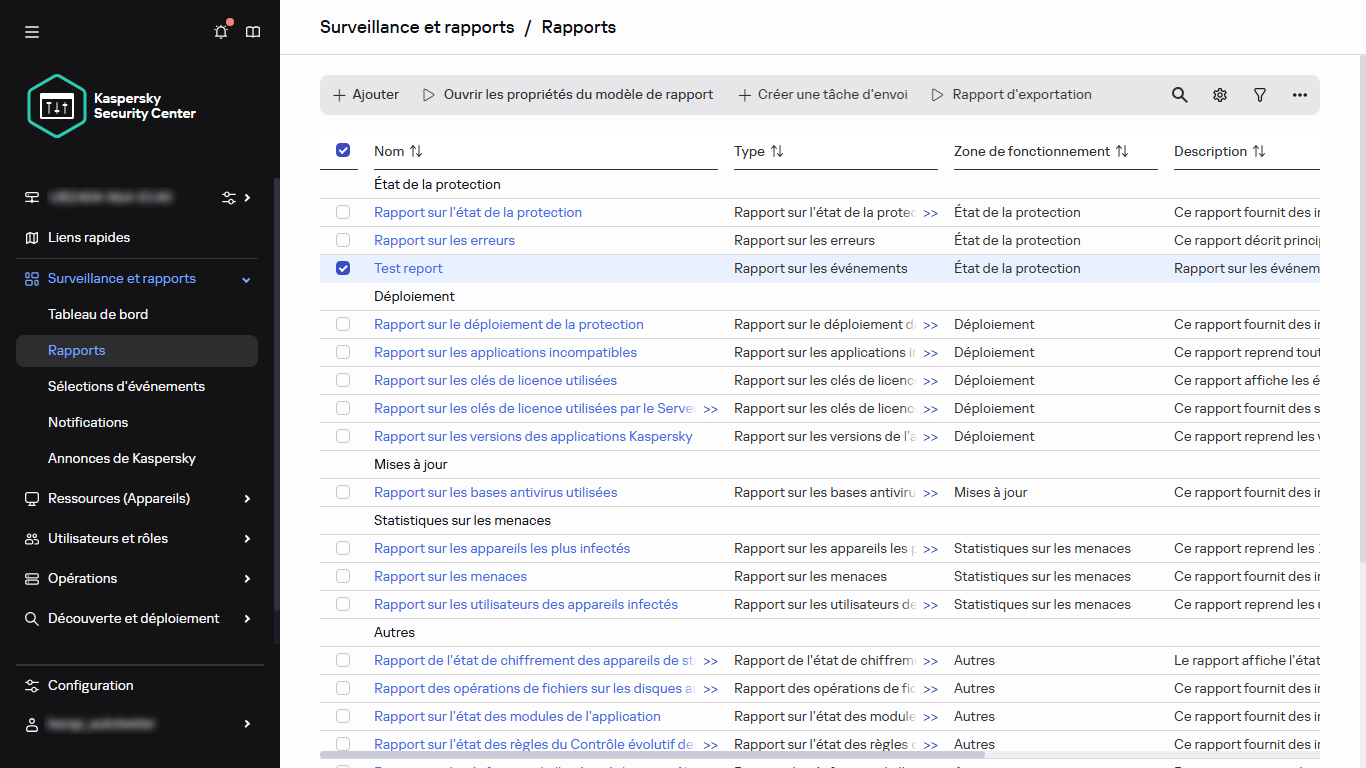
Task: Click the server settings sliders icon
Action: click(x=229, y=197)
